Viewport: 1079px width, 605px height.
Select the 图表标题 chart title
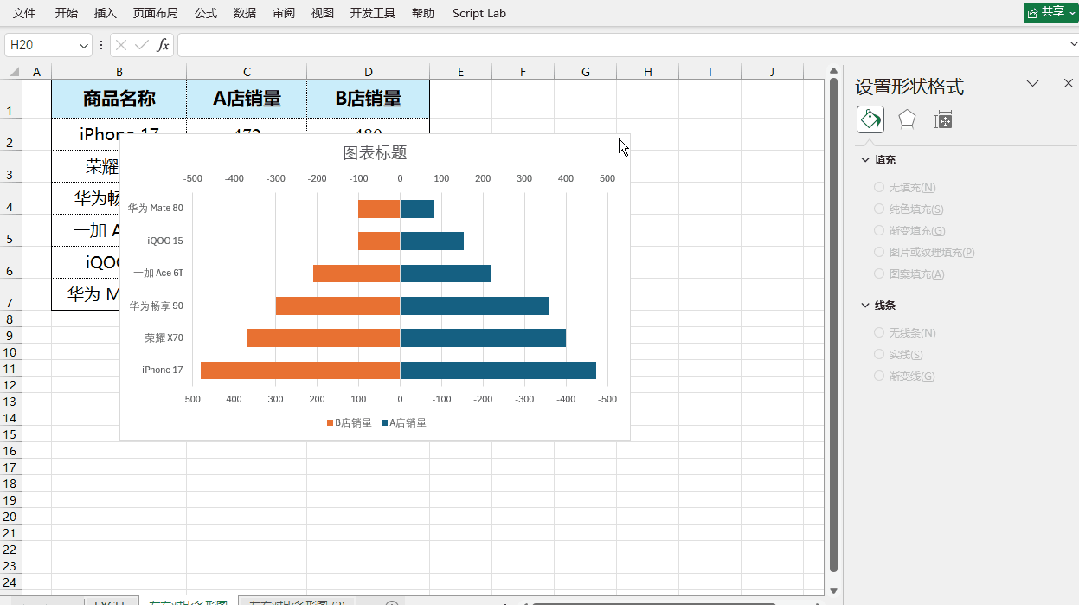(375, 153)
